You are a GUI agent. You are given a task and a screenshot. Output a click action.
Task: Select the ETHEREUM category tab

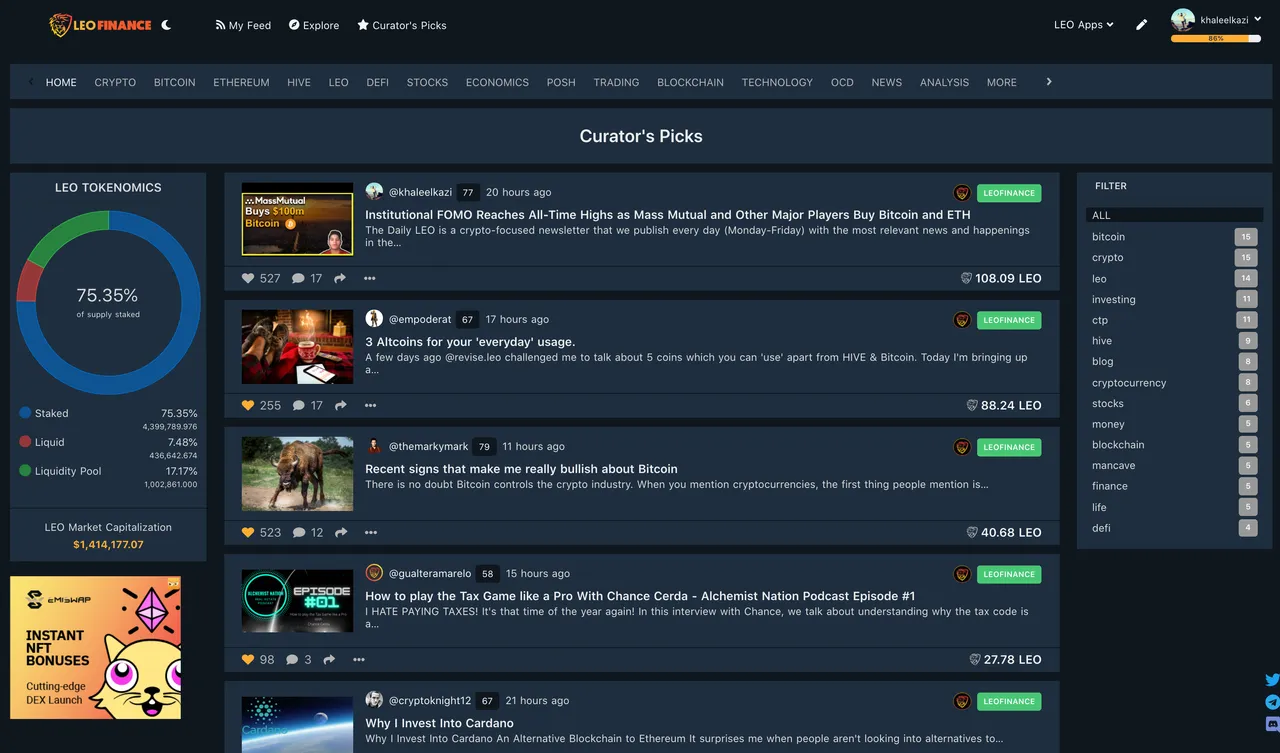tap(241, 82)
